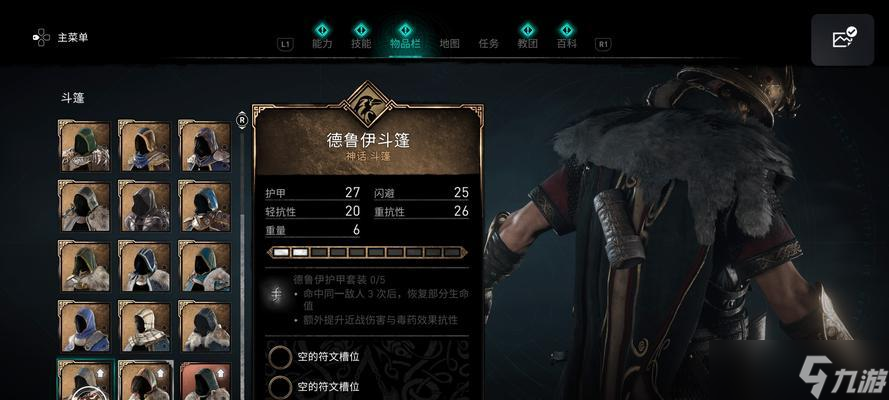Select the green-hooded cloak in first row
Image resolution: width=889 pixels, height=400 pixels.
pyautogui.click(x=84, y=146)
